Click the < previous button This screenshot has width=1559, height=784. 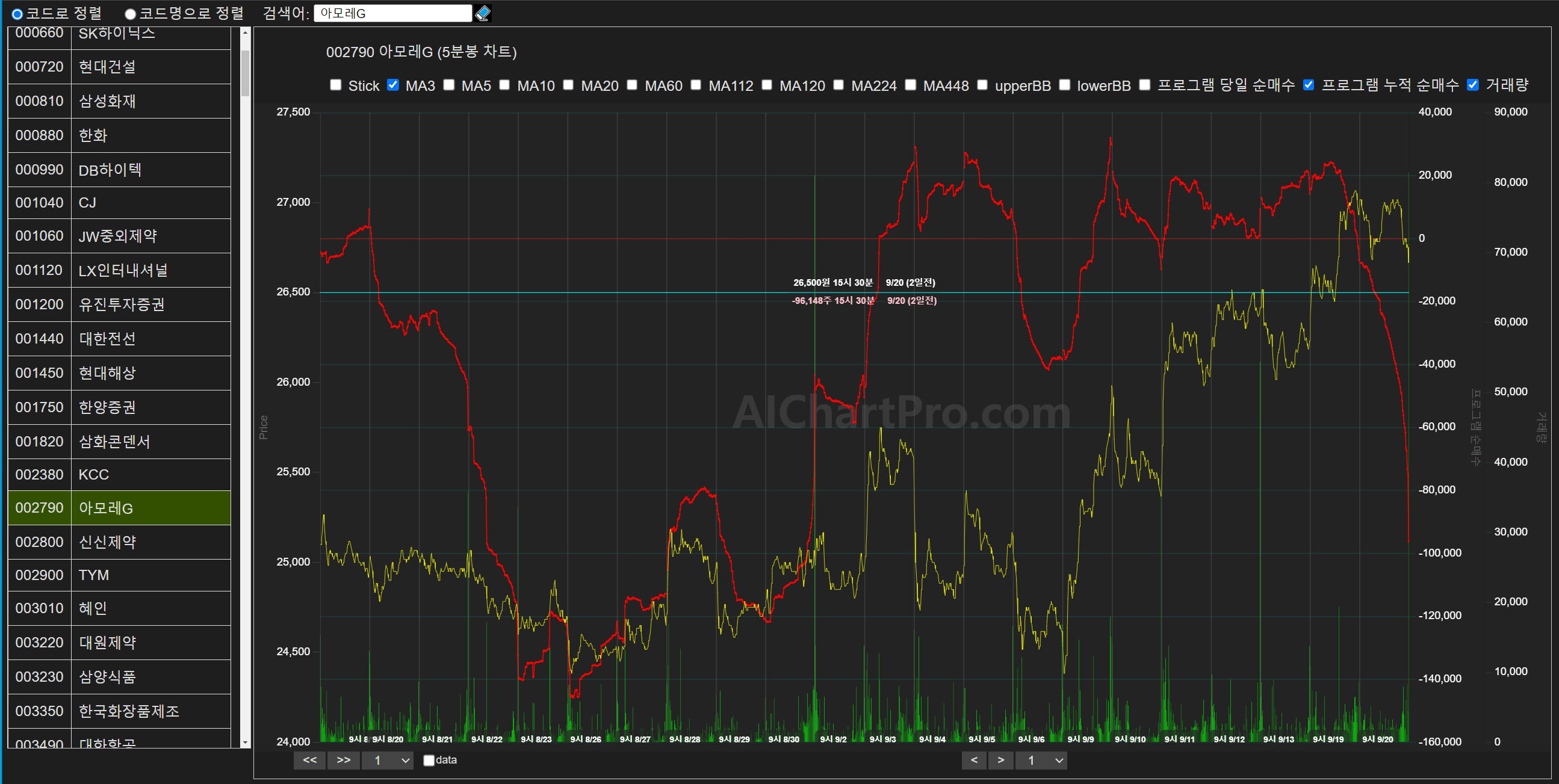click(974, 761)
